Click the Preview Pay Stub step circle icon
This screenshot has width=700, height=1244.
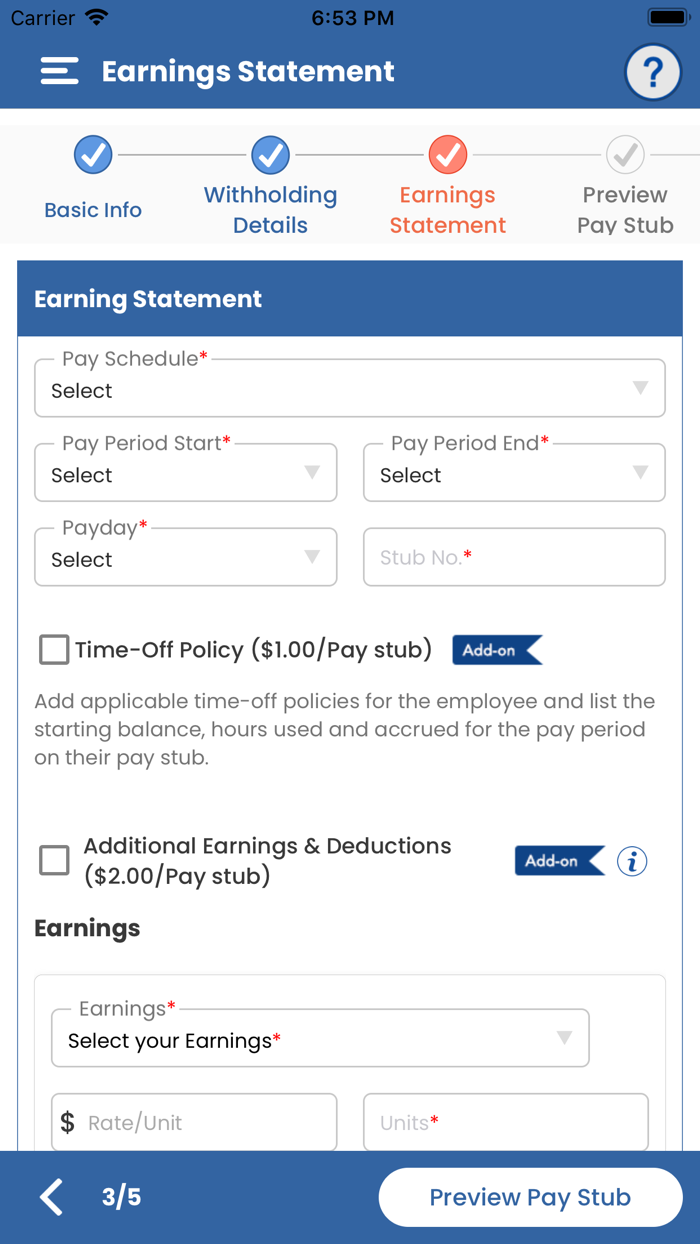pos(625,155)
